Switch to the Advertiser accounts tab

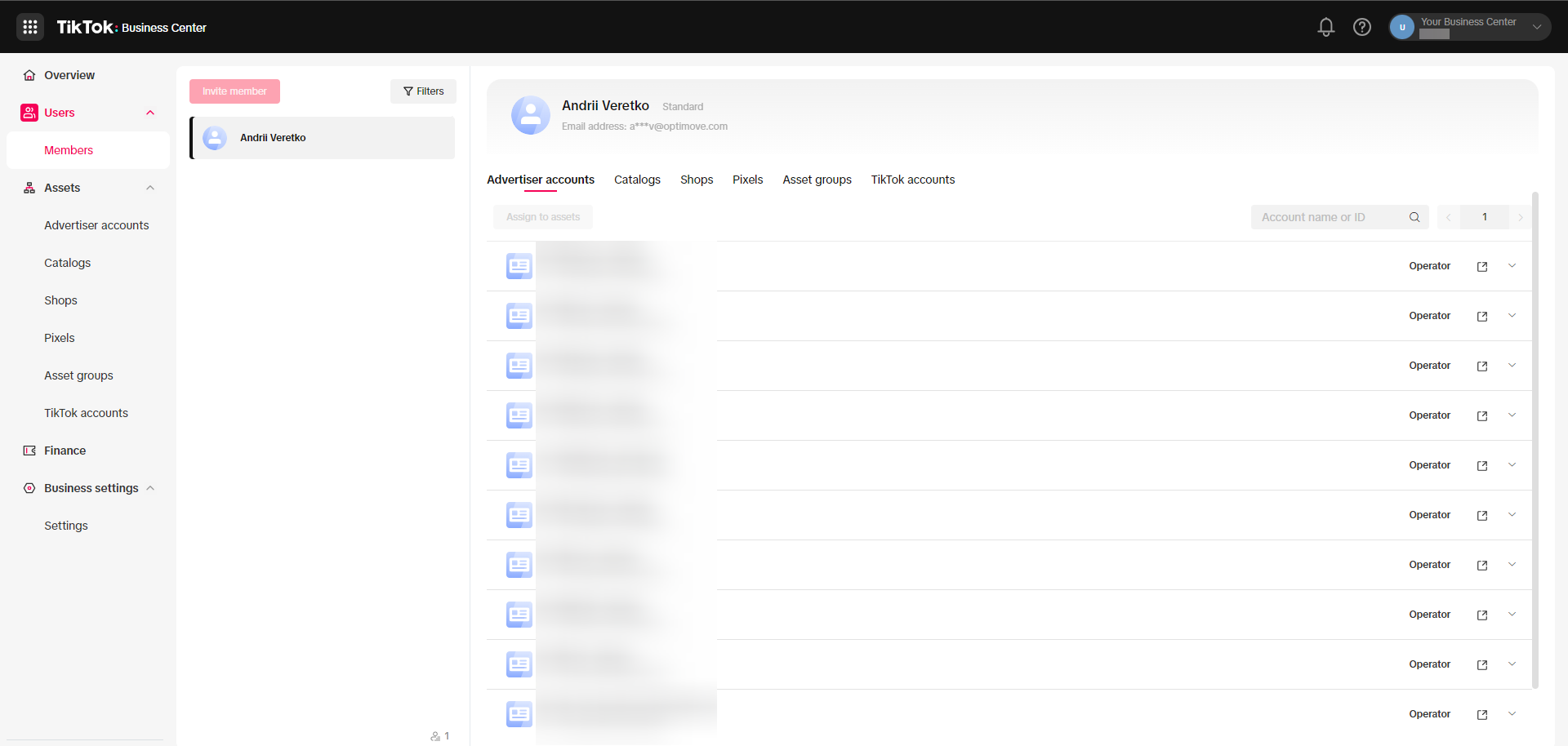541,180
